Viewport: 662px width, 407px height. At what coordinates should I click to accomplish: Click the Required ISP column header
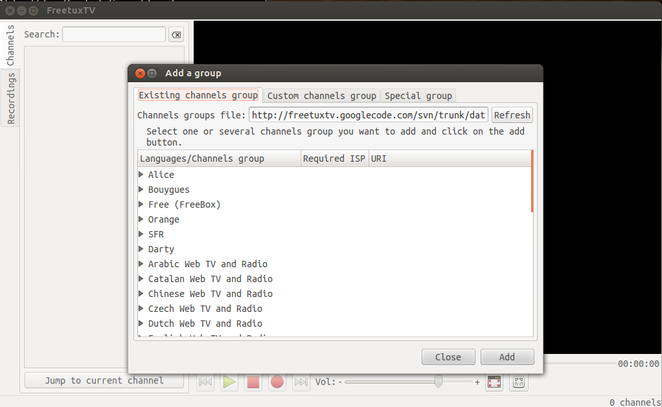click(334, 159)
